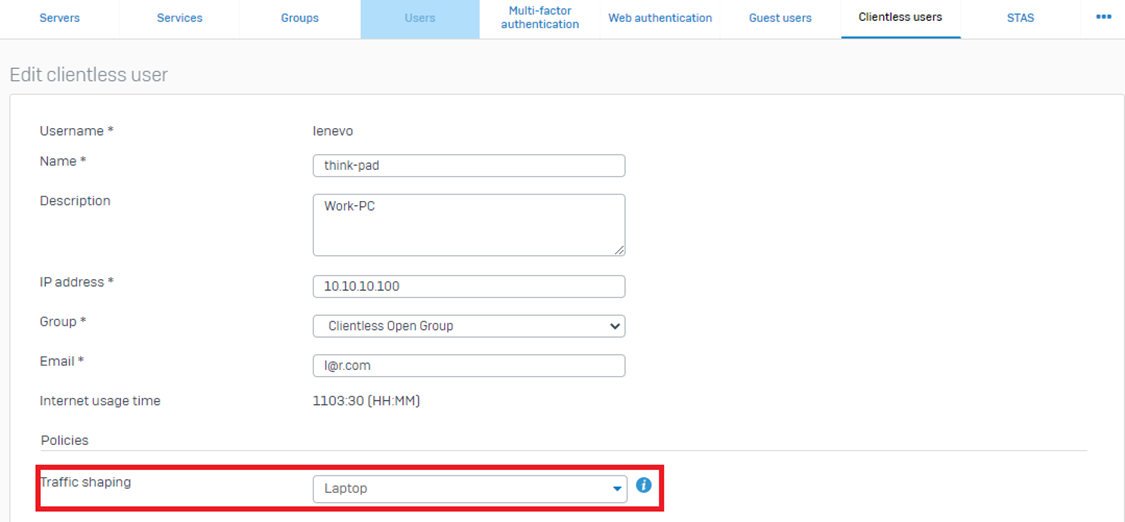Image resolution: width=1125 pixels, height=522 pixels.
Task: Go to the Groups tab
Action: coord(300,18)
